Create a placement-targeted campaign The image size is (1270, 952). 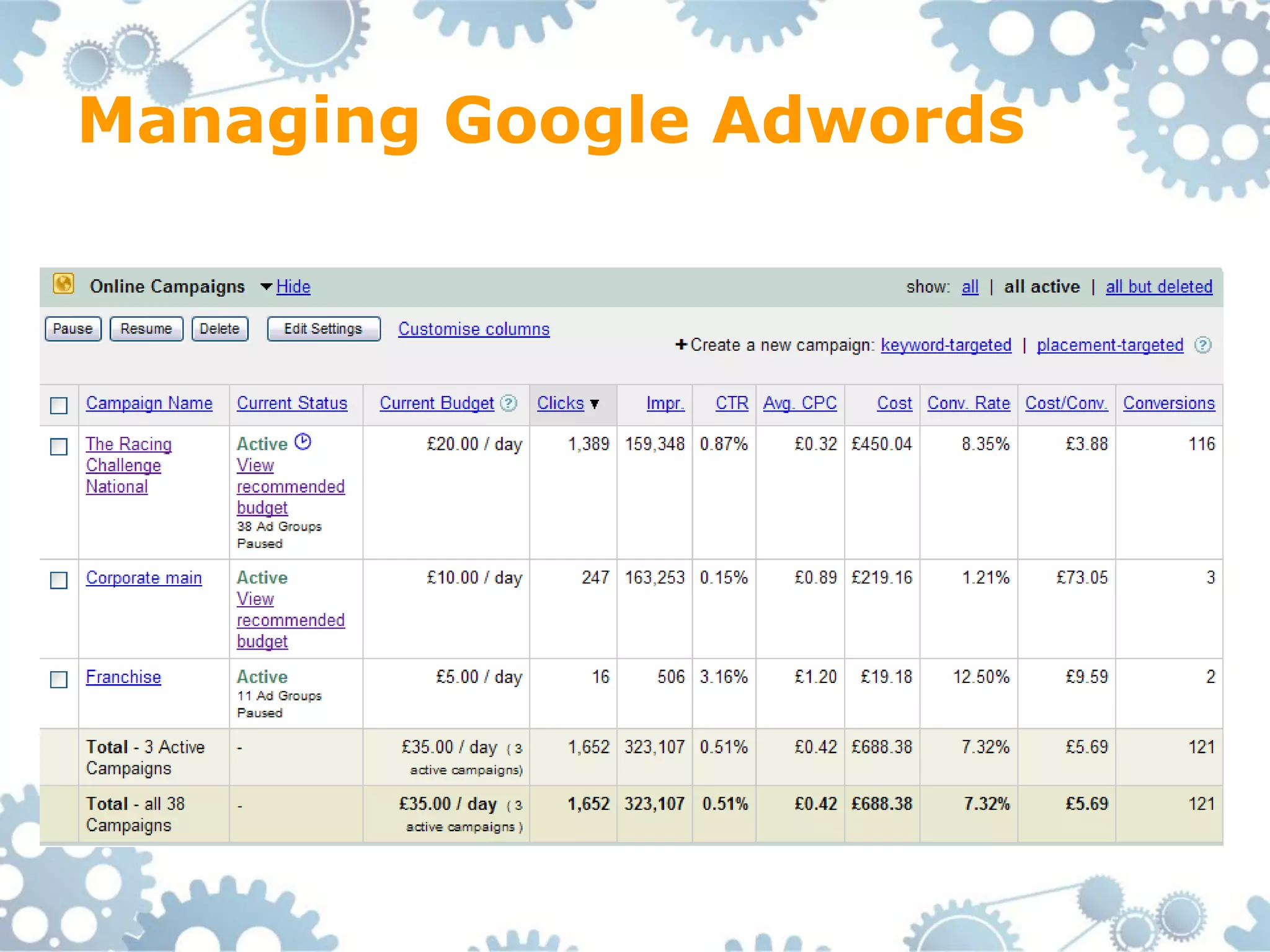coord(1110,345)
